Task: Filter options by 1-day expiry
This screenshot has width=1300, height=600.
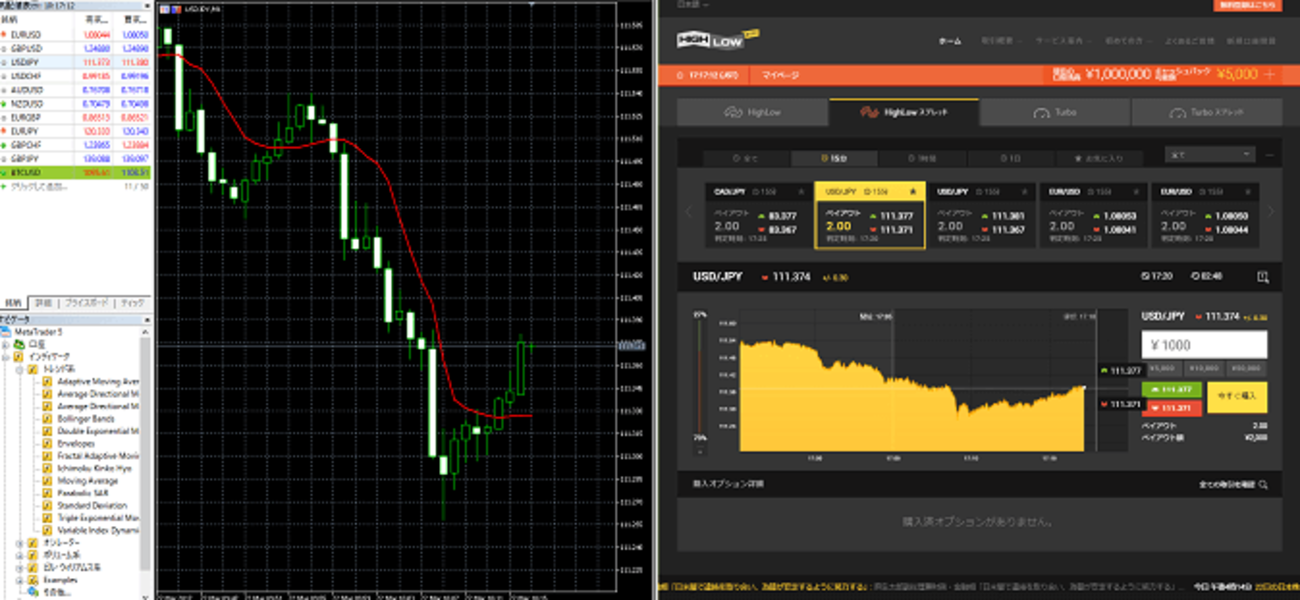Action: click(x=1010, y=157)
